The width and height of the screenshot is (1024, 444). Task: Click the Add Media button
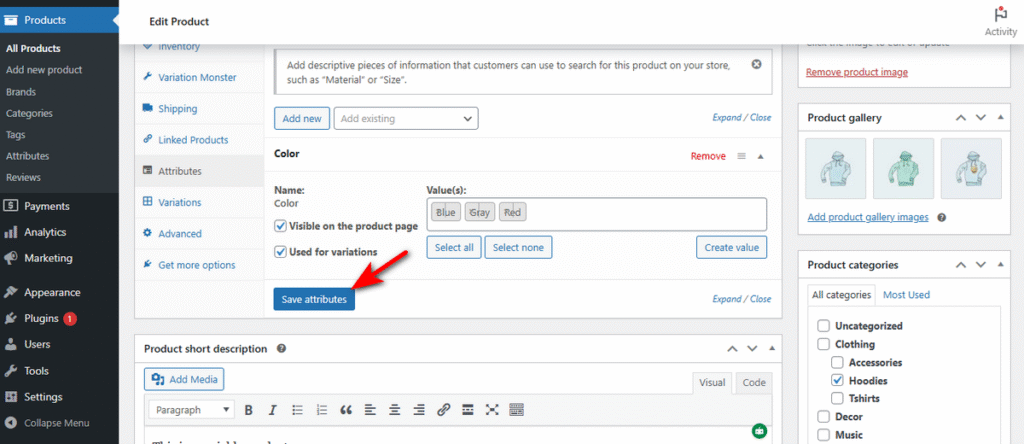[184, 379]
